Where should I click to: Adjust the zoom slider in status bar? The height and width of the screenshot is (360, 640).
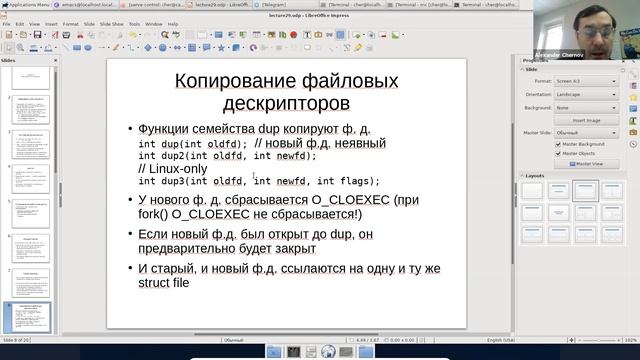(600, 340)
